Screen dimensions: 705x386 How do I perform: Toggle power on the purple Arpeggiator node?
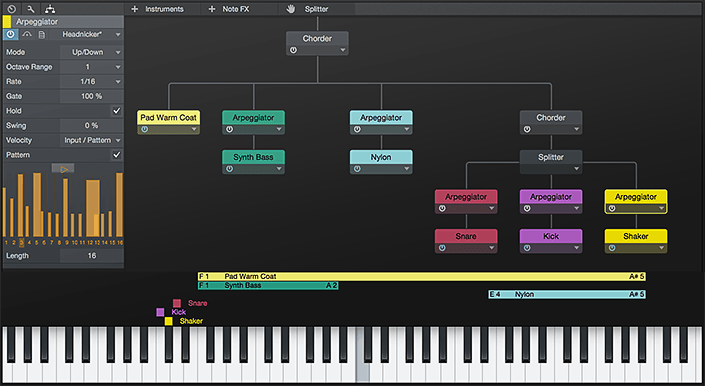point(527,209)
